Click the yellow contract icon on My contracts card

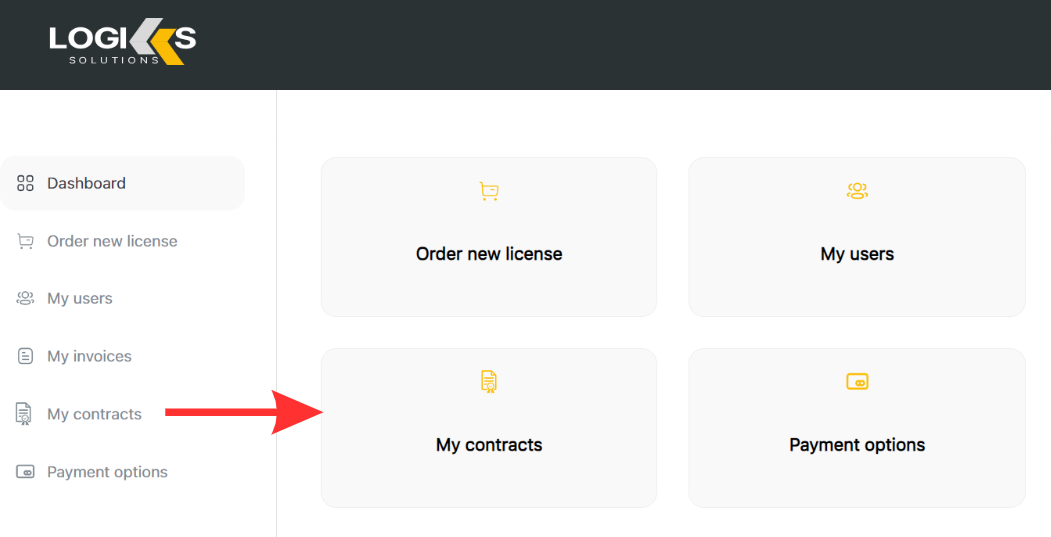pyautogui.click(x=489, y=381)
